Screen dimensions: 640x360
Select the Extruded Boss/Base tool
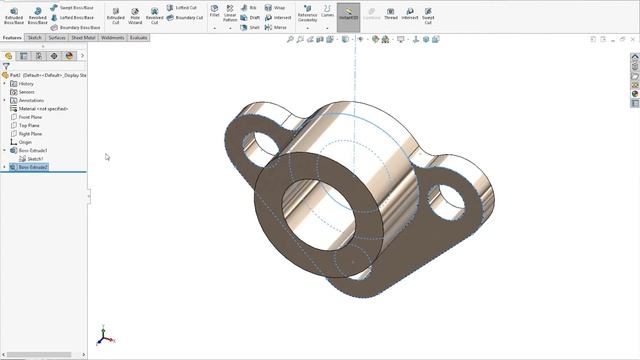(x=14, y=16)
